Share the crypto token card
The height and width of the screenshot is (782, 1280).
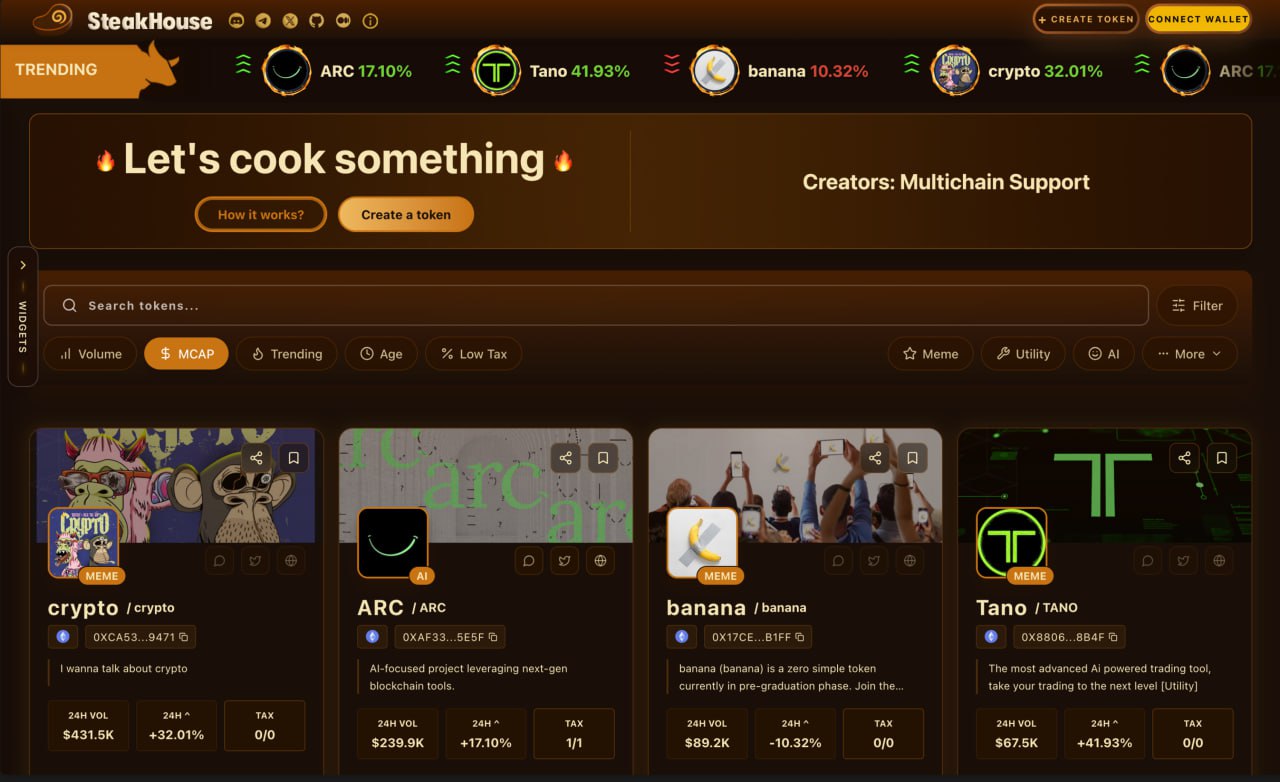257,458
